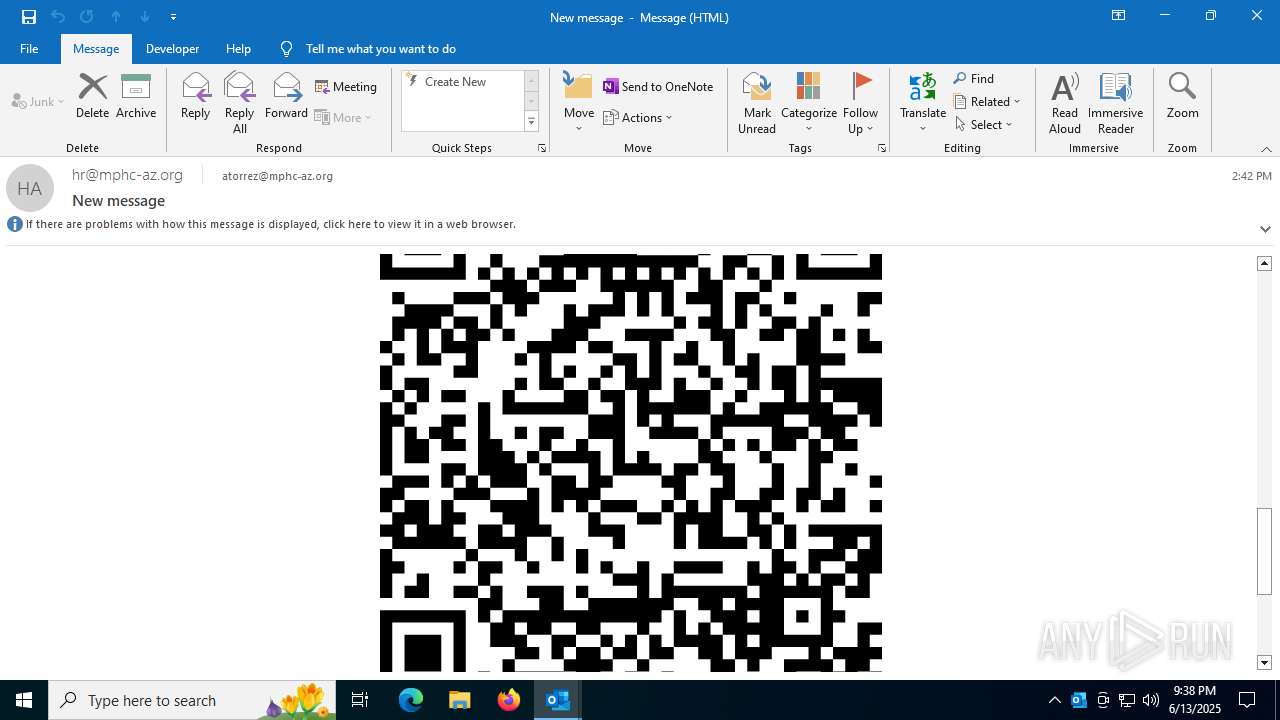Open the Help ribbon tab

tap(238, 48)
